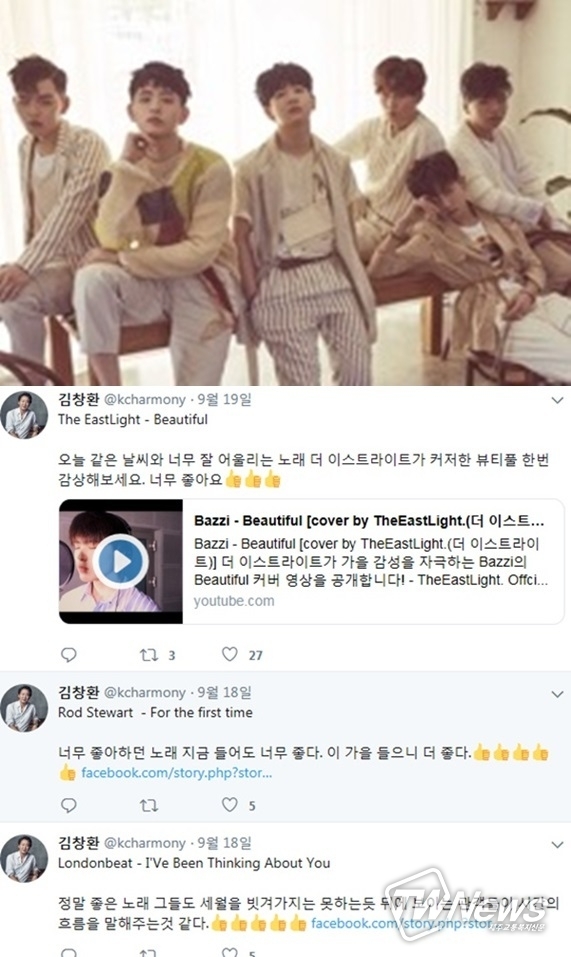This screenshot has height=957, width=571.
Task: Reply to The EastLight Beautiful tweet
Action: pyautogui.click(x=69, y=655)
